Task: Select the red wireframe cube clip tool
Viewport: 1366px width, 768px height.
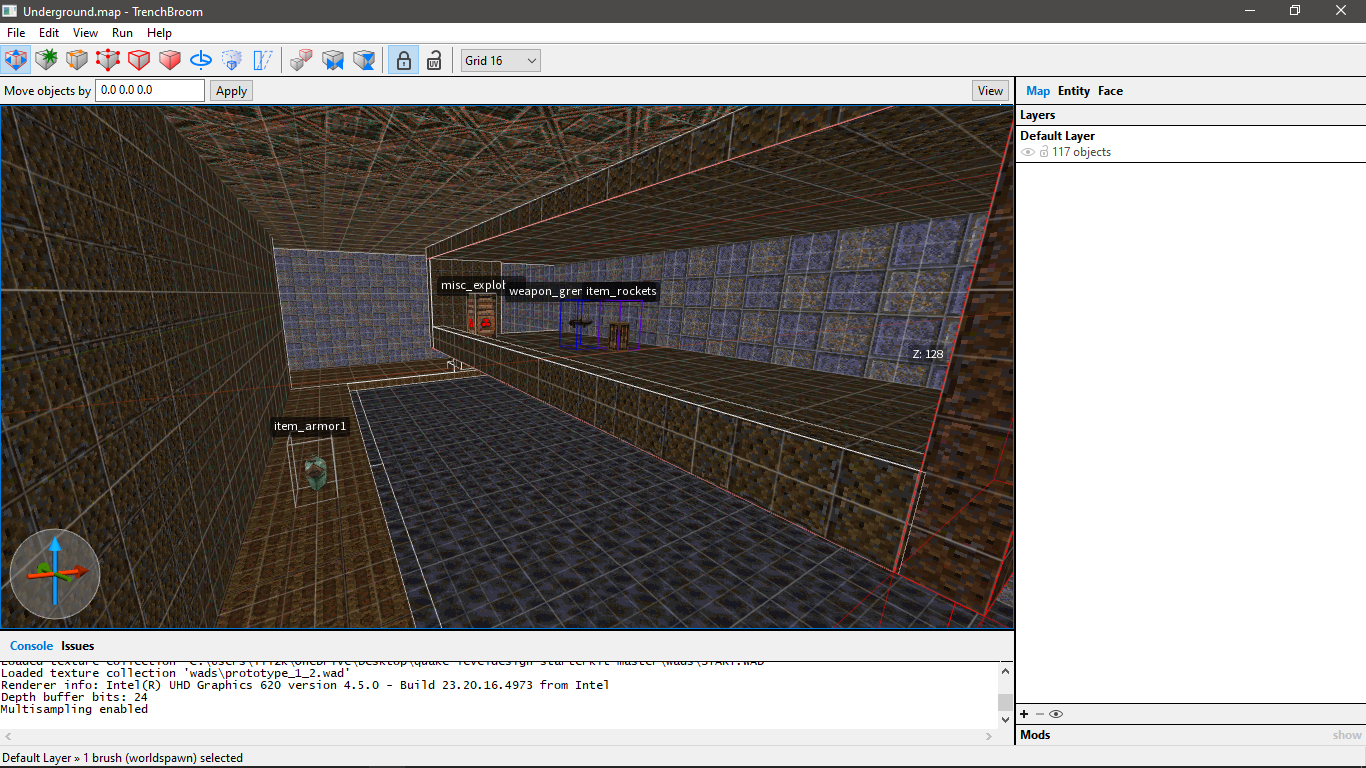Action: tap(139, 60)
